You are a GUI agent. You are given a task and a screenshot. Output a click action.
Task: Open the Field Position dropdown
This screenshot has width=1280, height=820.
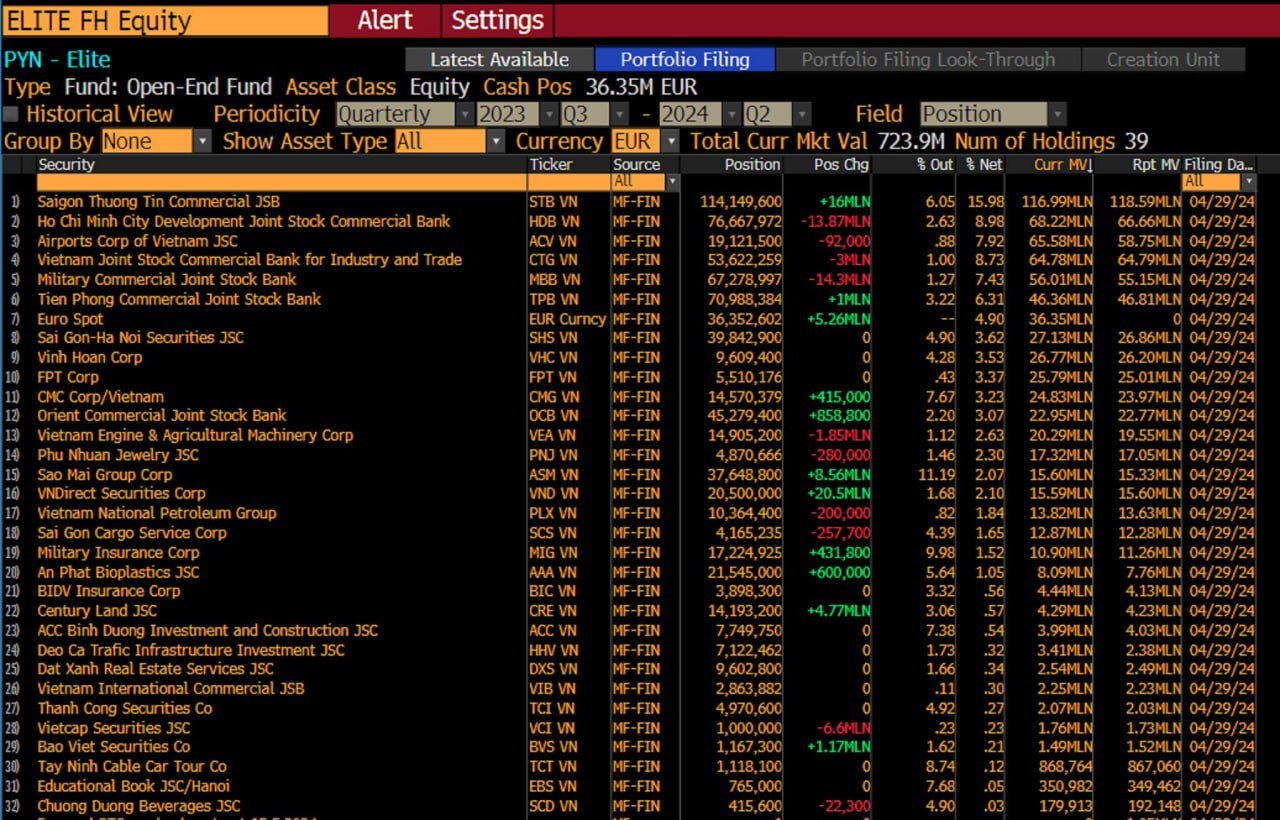(992, 114)
